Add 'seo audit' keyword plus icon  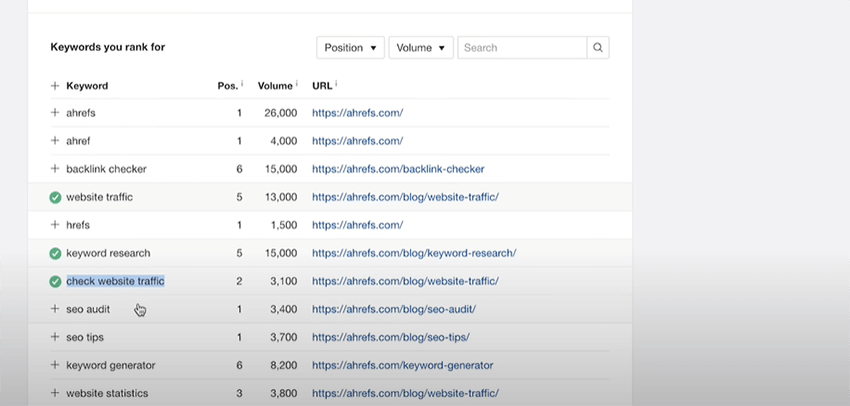54,309
